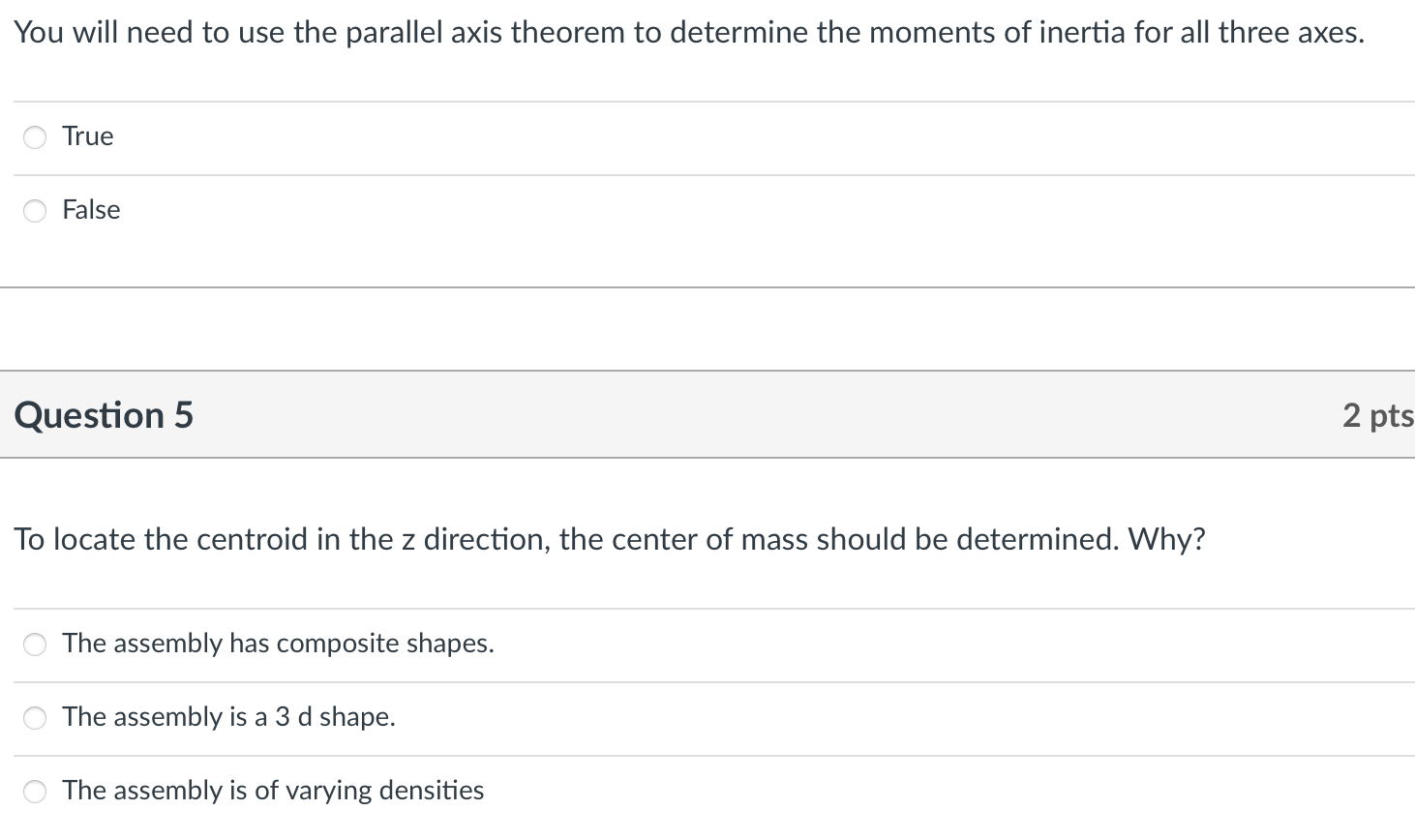Select the True radio button

tap(35, 137)
